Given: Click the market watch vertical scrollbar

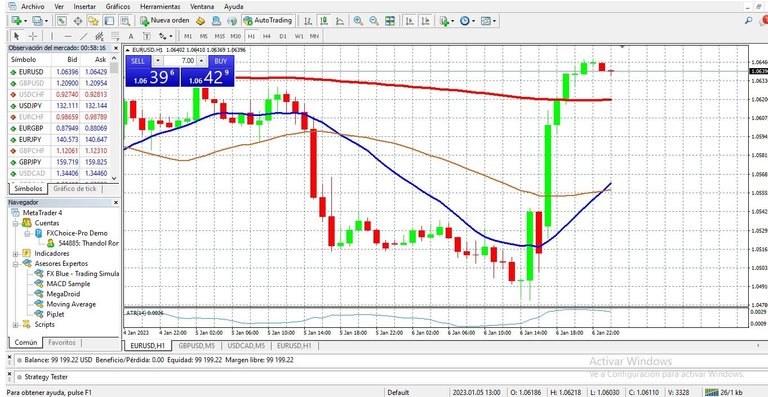Looking at the screenshot, I should [114, 122].
